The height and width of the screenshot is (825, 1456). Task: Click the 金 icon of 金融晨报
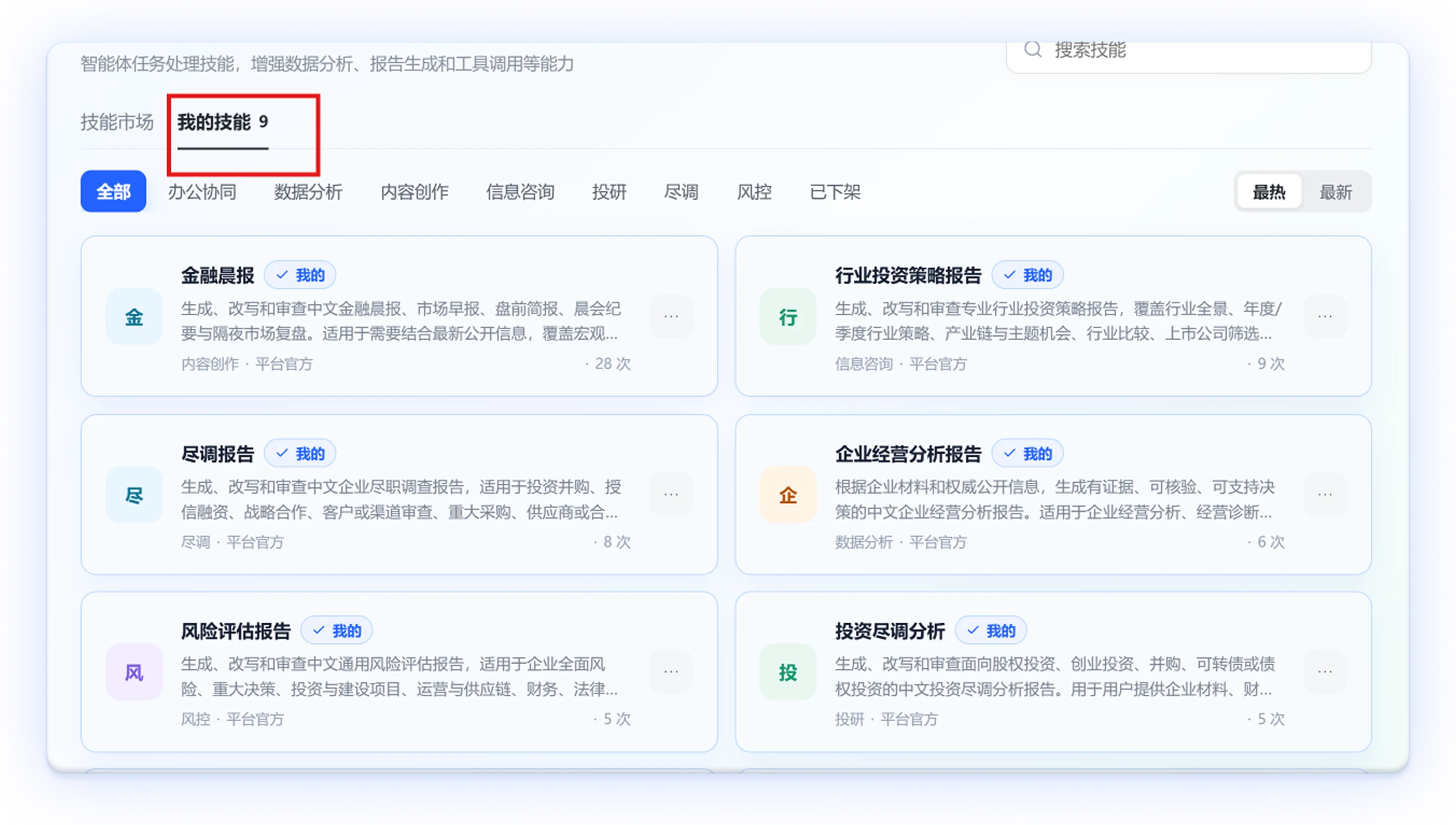pos(134,317)
